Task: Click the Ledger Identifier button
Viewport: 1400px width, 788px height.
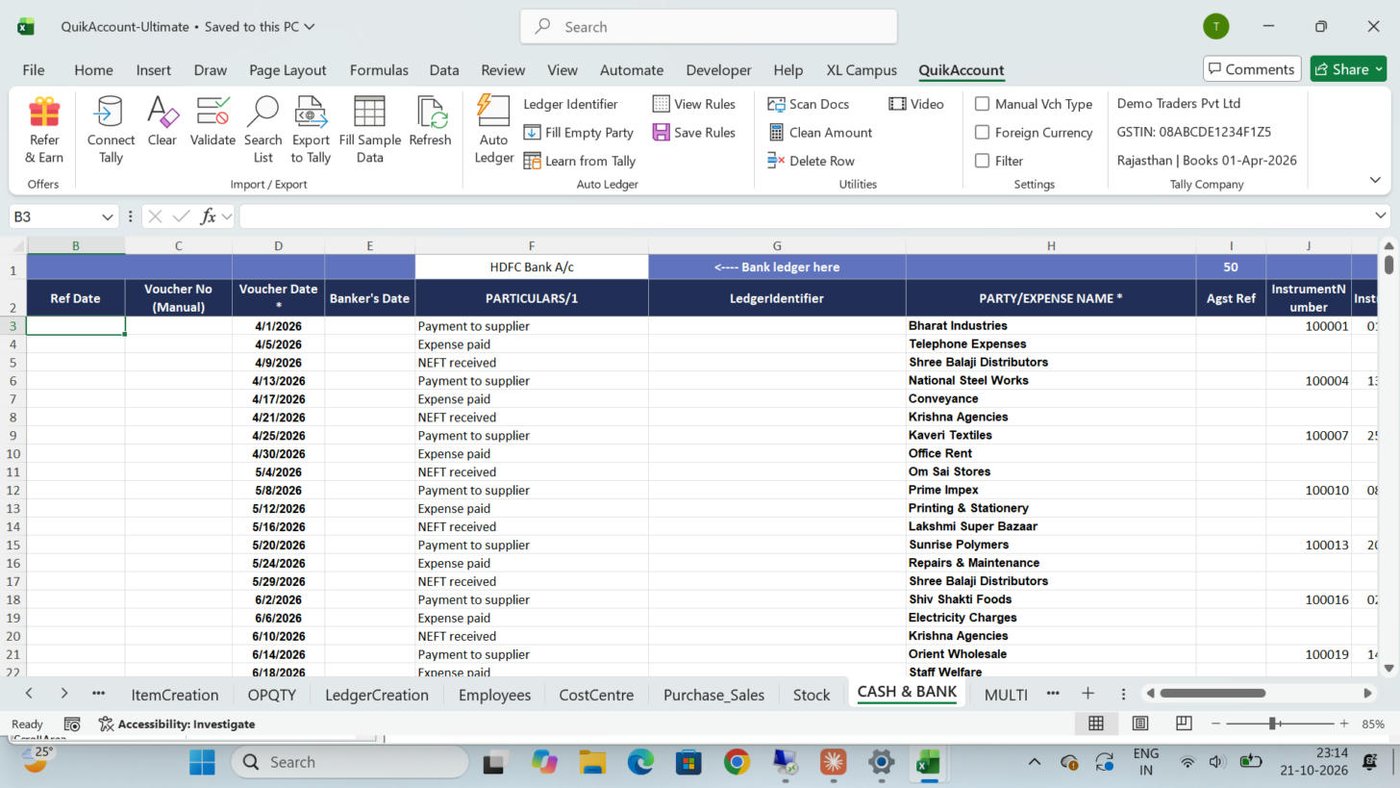Action: pyautogui.click(x=571, y=104)
